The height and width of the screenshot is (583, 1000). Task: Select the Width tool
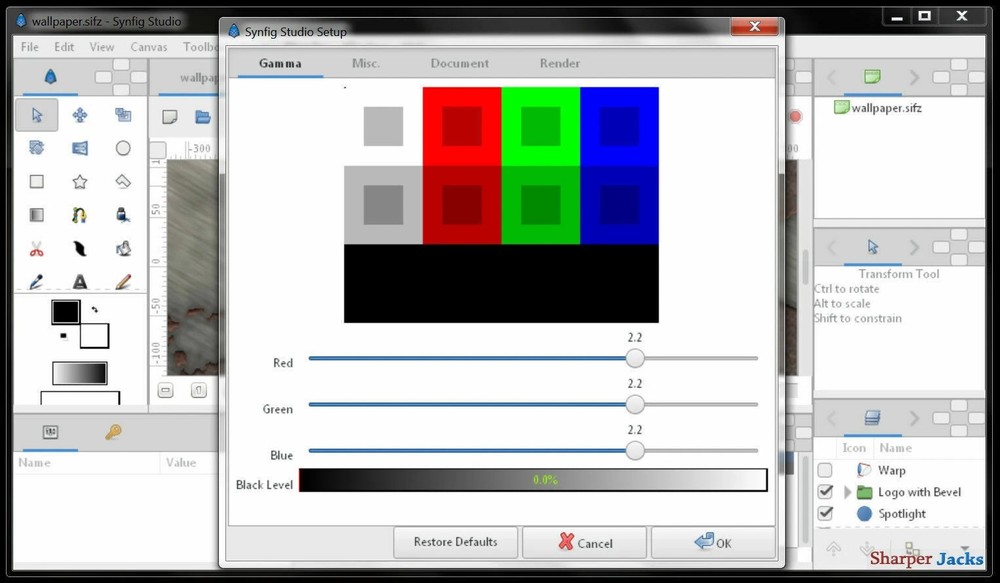[x=80, y=249]
